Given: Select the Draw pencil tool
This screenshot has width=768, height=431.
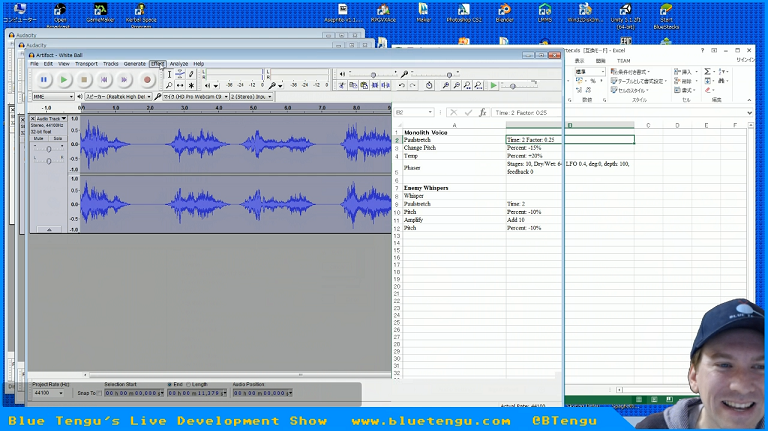Looking at the screenshot, I should tap(192, 74).
